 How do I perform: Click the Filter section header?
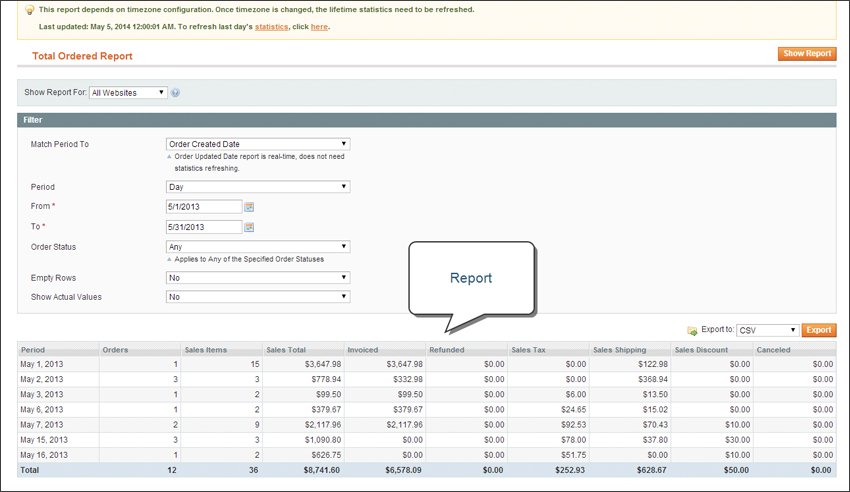tap(427, 120)
